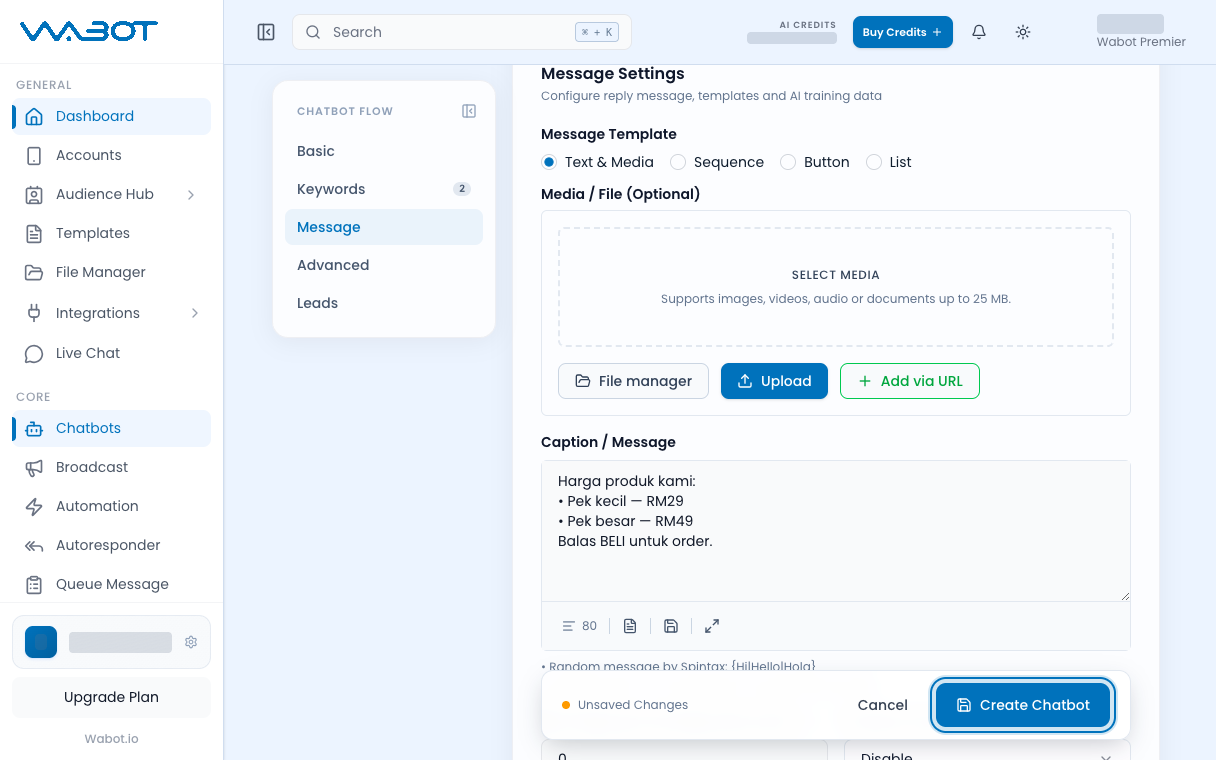Click the Integrations plug icon

pos(34,313)
